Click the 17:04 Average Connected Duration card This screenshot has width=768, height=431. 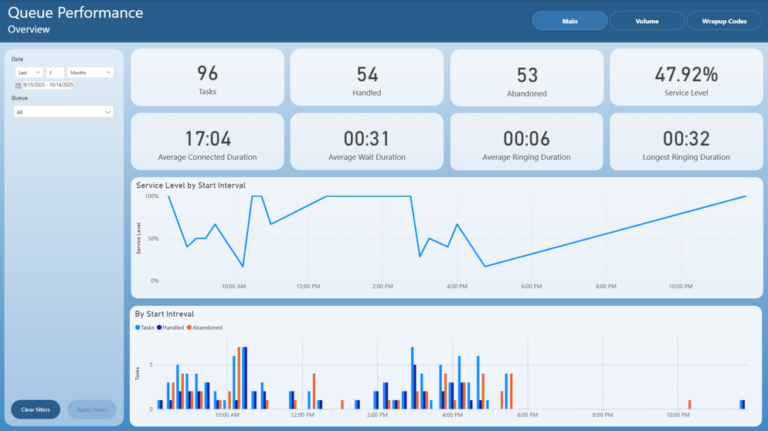point(207,142)
